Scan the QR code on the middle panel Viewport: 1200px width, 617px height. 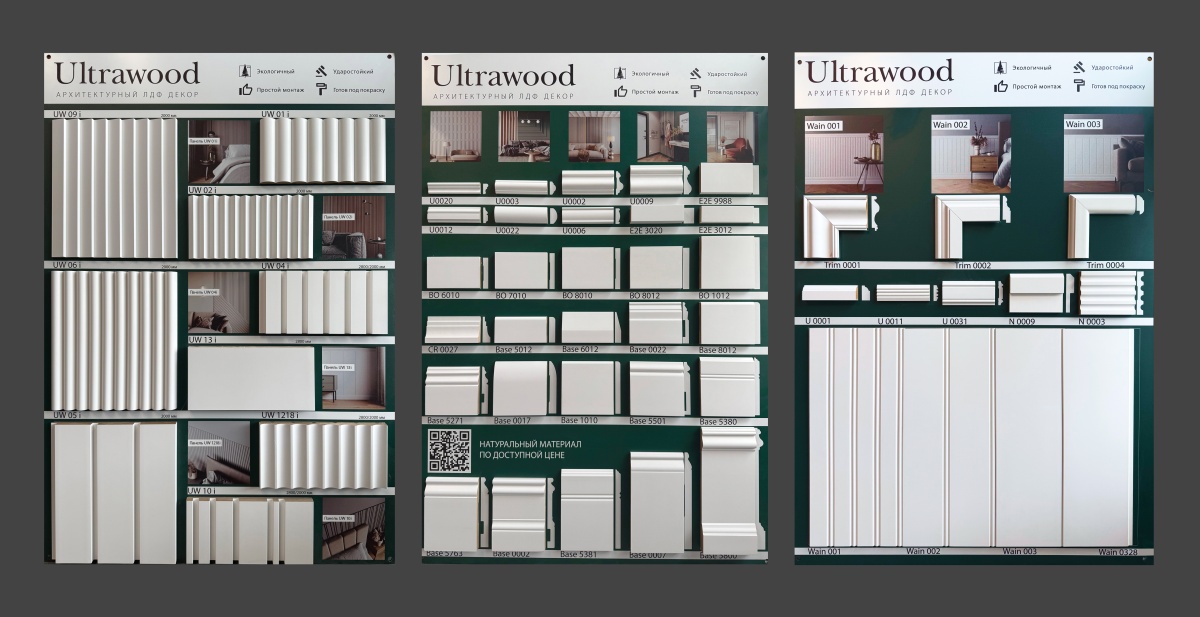(452, 452)
